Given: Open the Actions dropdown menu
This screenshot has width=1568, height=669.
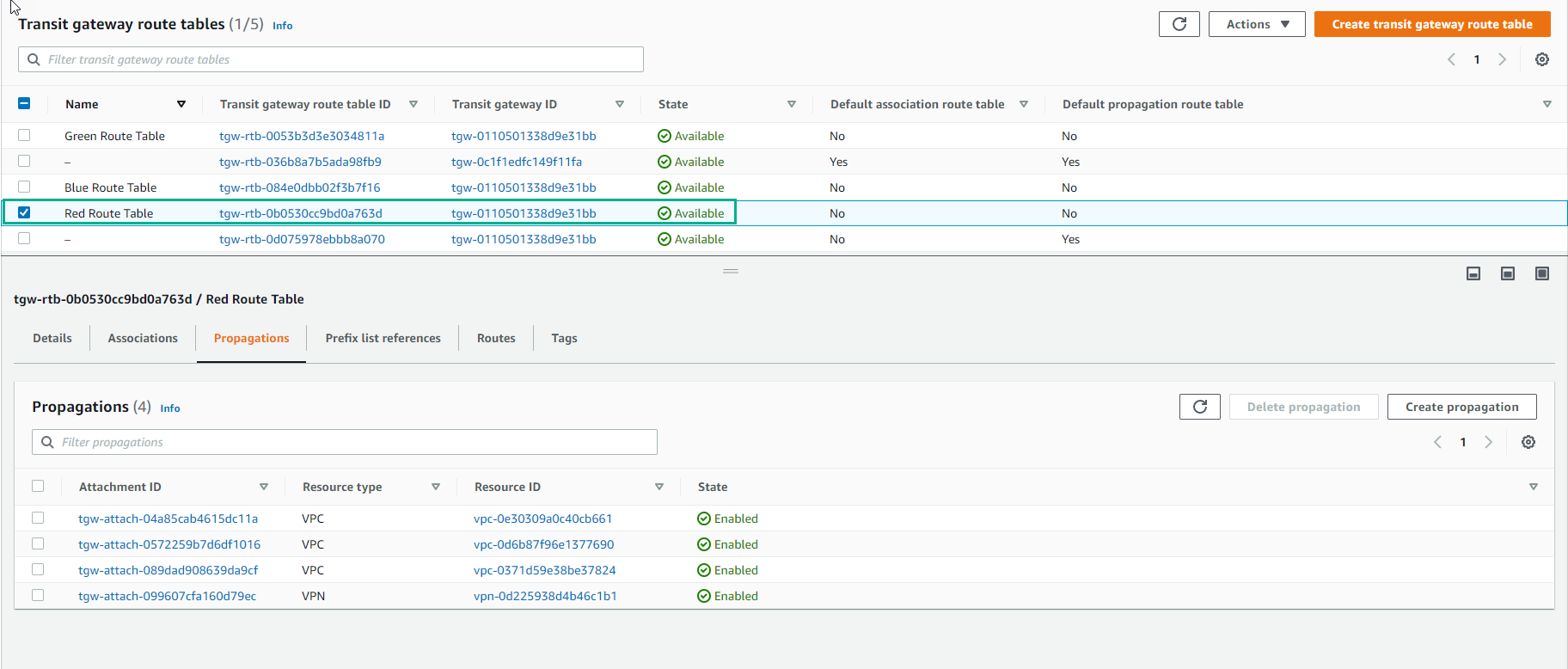Looking at the screenshot, I should [x=1257, y=24].
